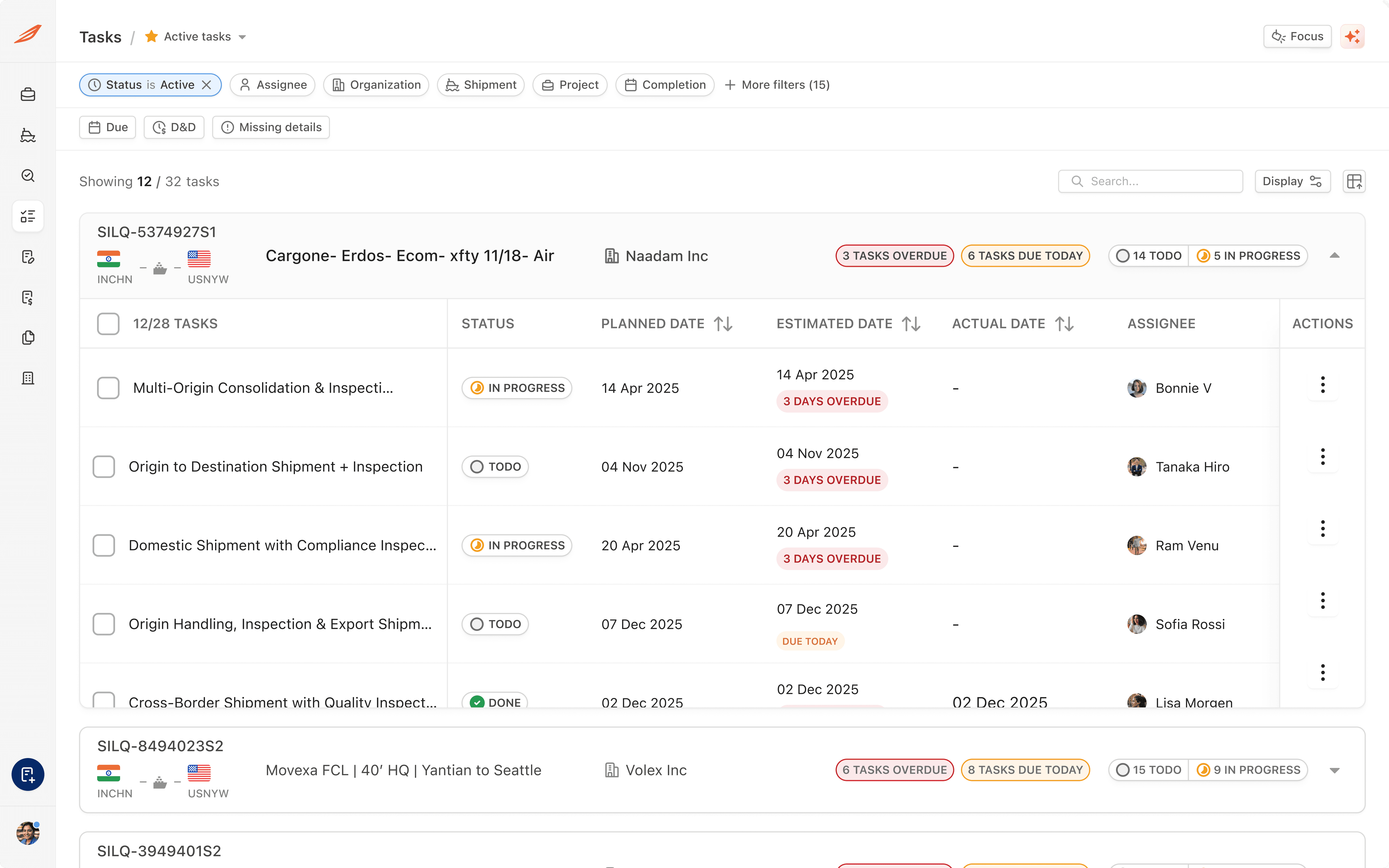Click the AI sparkle icon button
This screenshot has height=868, width=1389.
[x=1352, y=37]
